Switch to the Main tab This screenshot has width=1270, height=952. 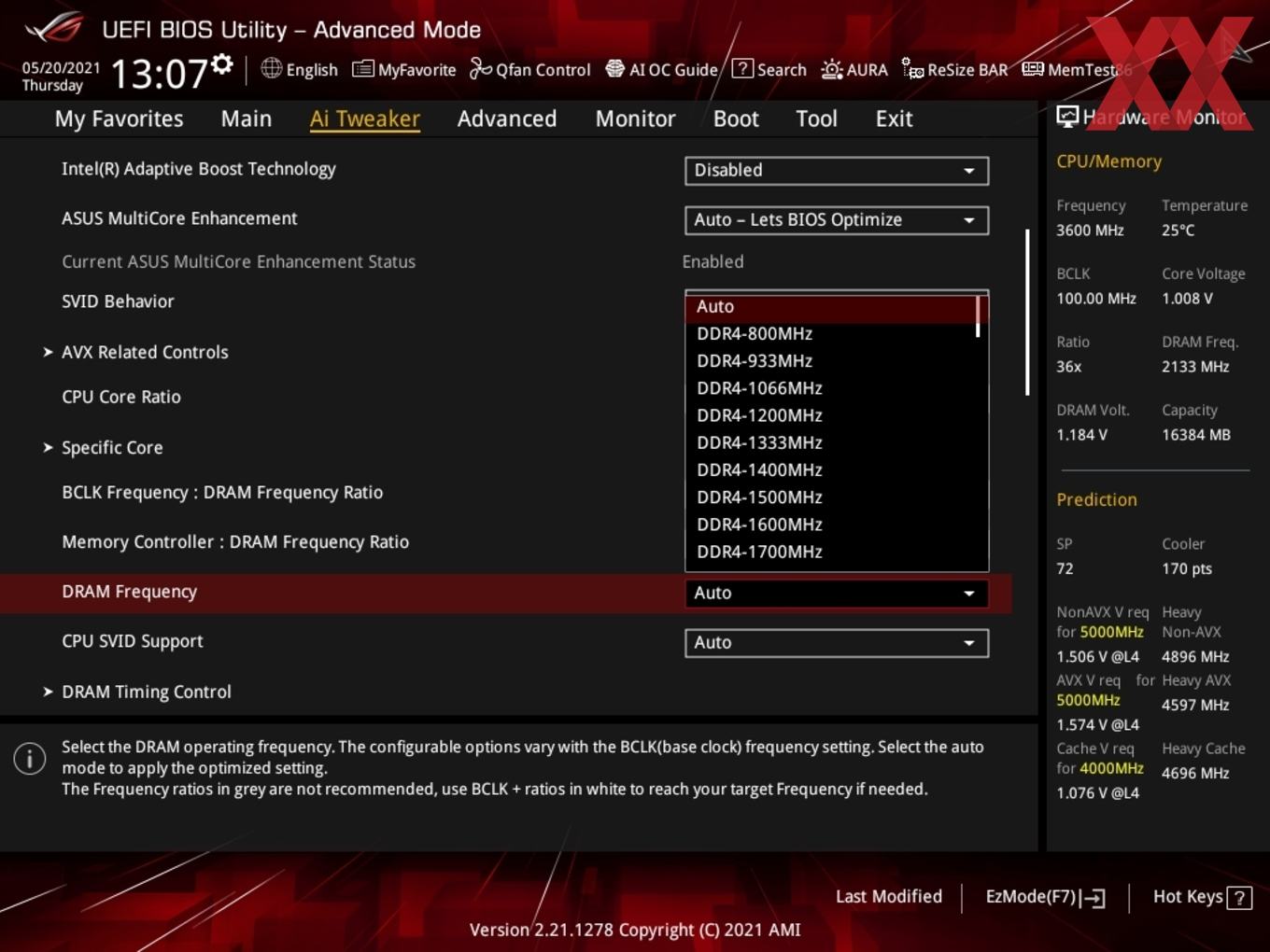[x=247, y=119]
